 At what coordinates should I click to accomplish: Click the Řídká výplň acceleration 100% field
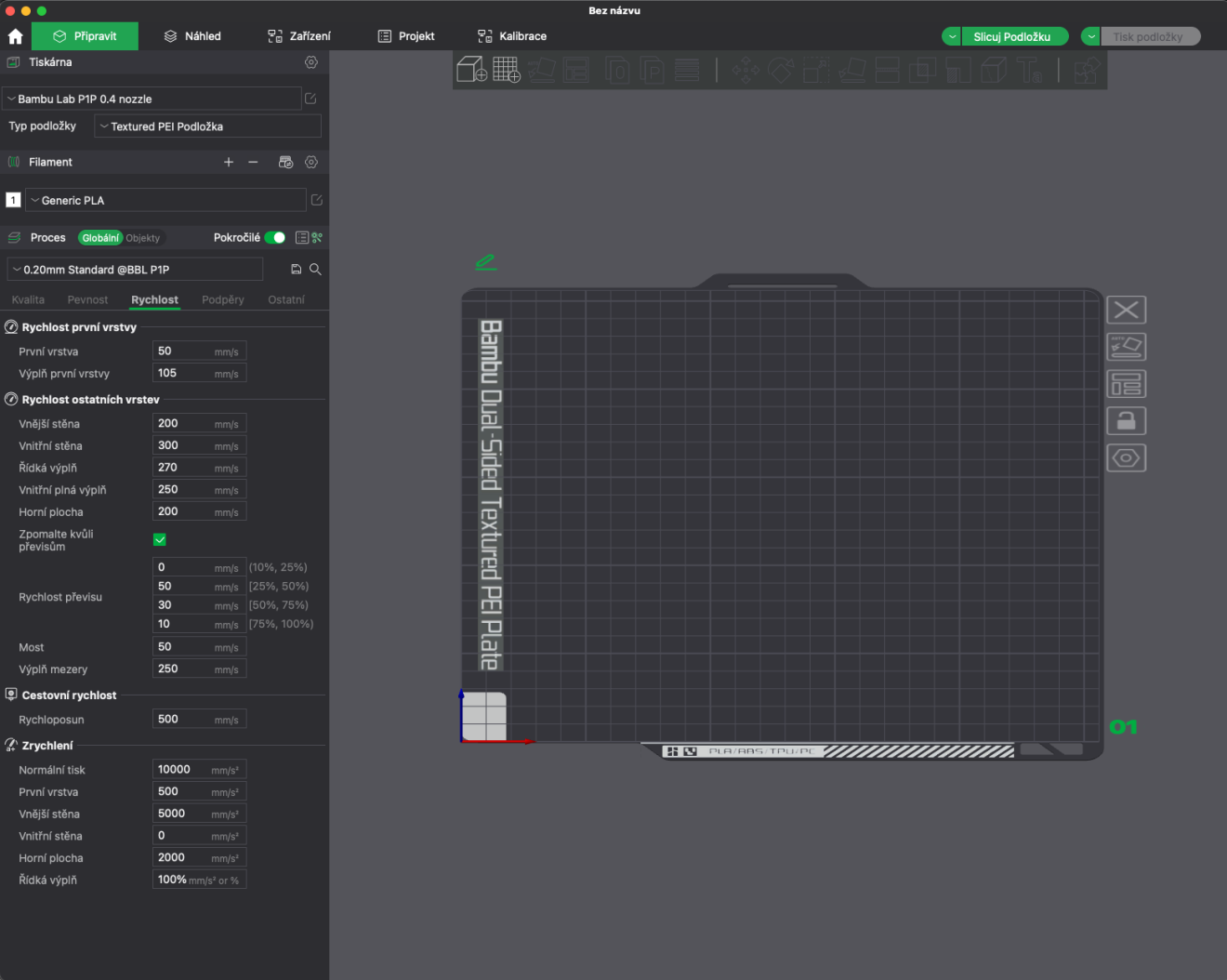[199, 880]
